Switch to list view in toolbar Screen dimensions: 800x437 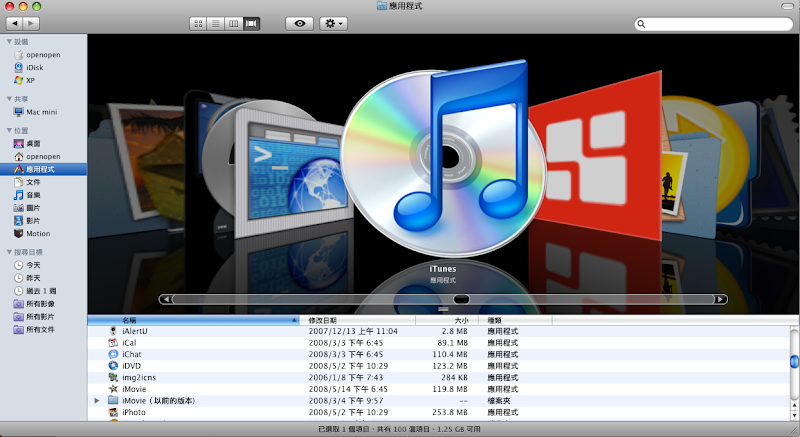coord(215,22)
